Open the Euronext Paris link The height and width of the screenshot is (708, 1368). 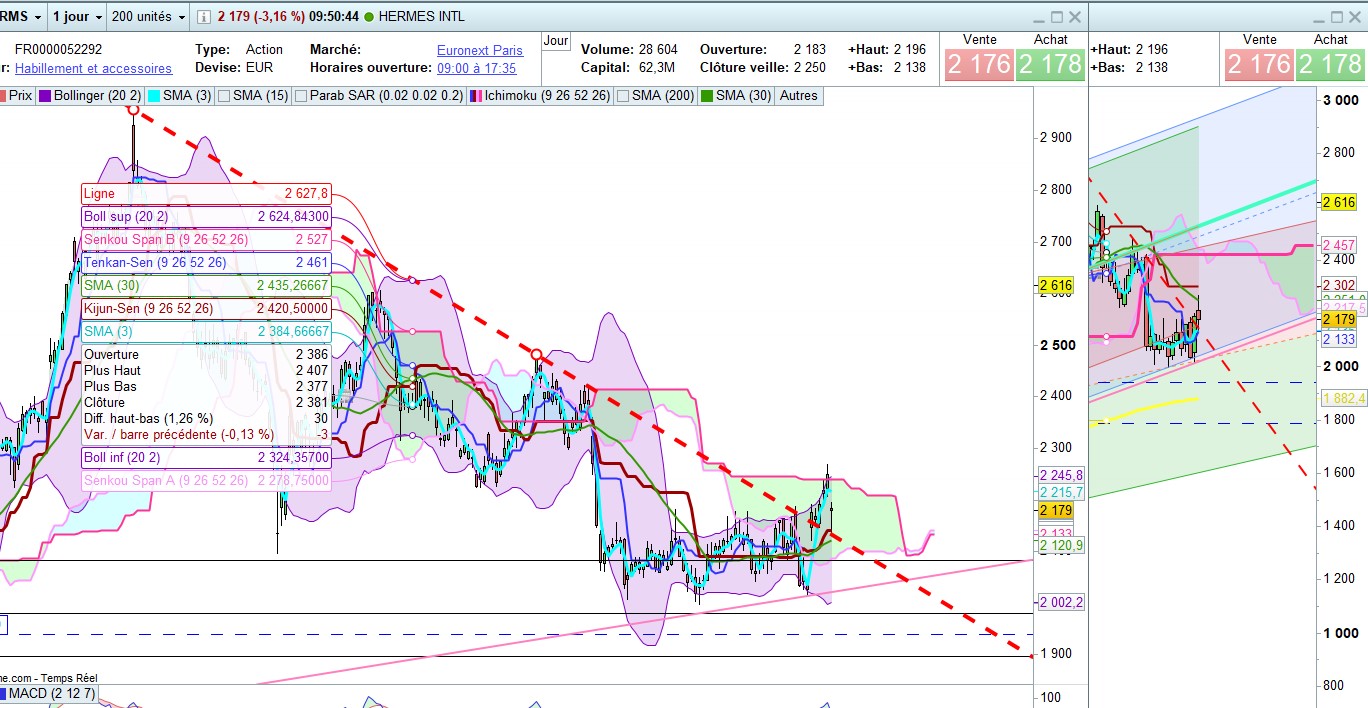point(479,50)
